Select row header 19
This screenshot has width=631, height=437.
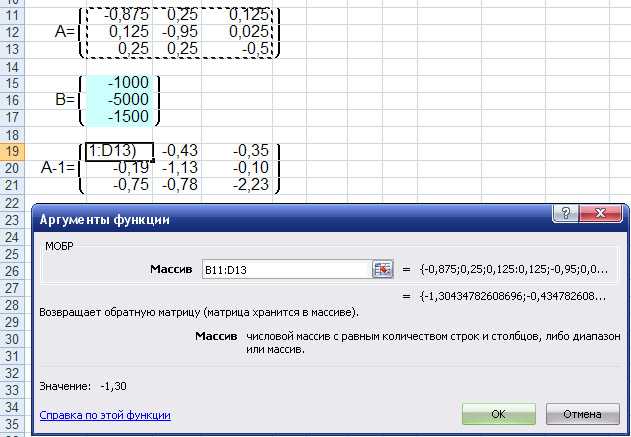click(x=12, y=152)
